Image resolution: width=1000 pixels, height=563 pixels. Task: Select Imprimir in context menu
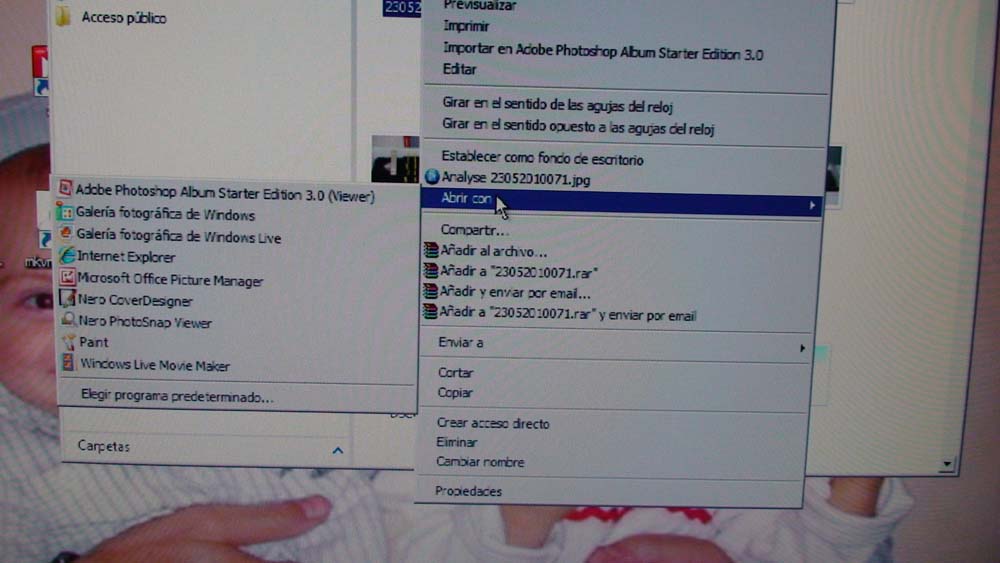[x=466, y=26]
